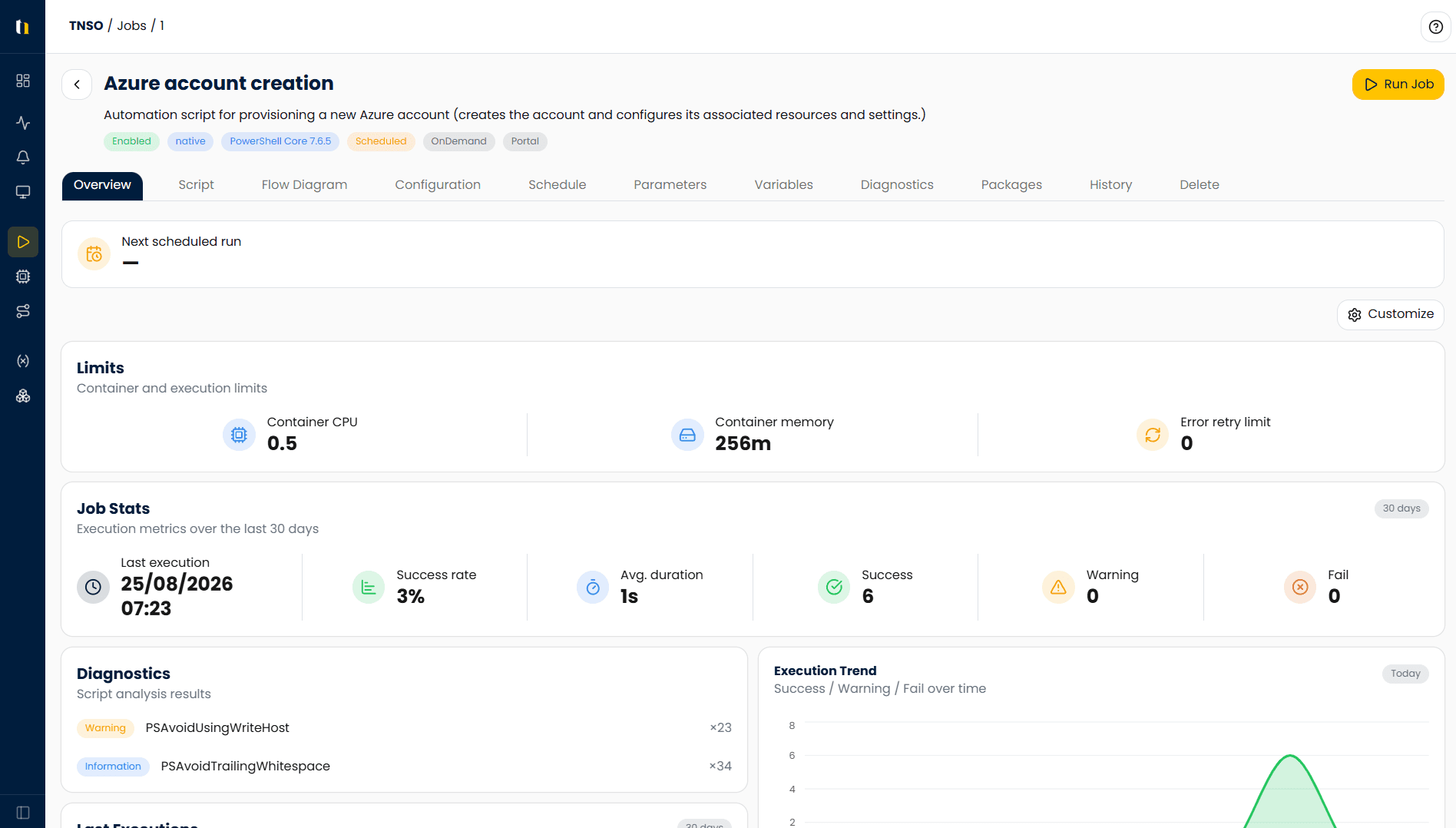View the Parameters tab
The image size is (1456, 828).
(670, 185)
